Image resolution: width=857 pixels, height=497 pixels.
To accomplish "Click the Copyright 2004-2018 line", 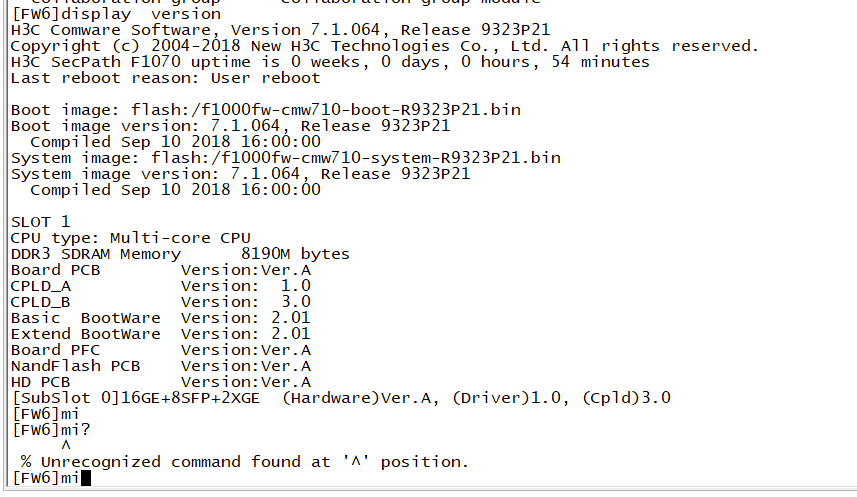I will [x=384, y=46].
